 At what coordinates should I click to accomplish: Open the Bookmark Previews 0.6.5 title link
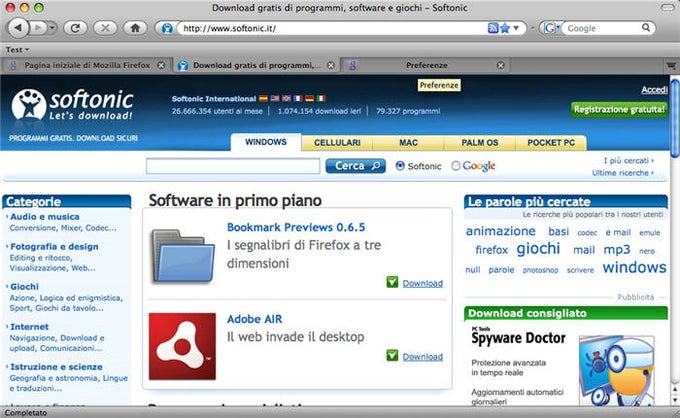(296, 227)
